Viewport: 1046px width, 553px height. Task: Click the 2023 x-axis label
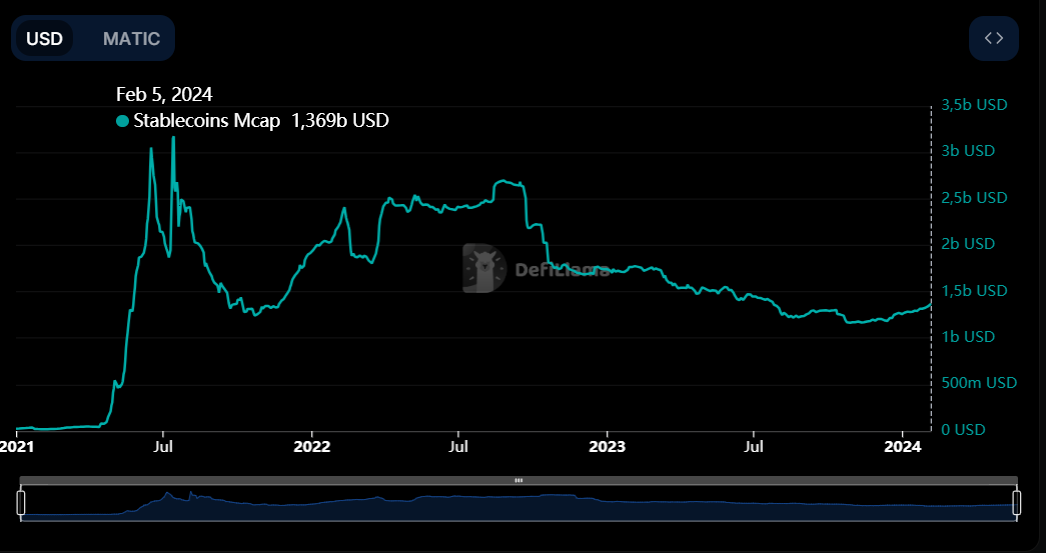click(607, 446)
